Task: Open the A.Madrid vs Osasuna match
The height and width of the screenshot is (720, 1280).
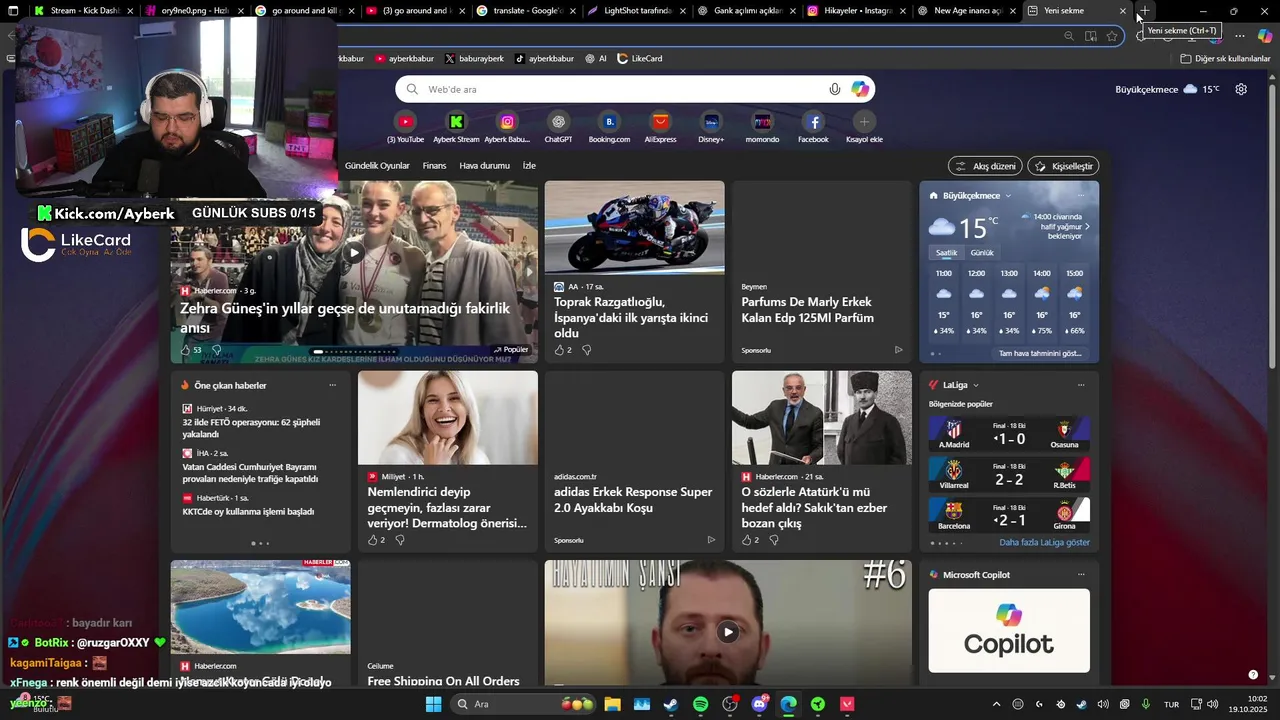Action: tap(1009, 433)
